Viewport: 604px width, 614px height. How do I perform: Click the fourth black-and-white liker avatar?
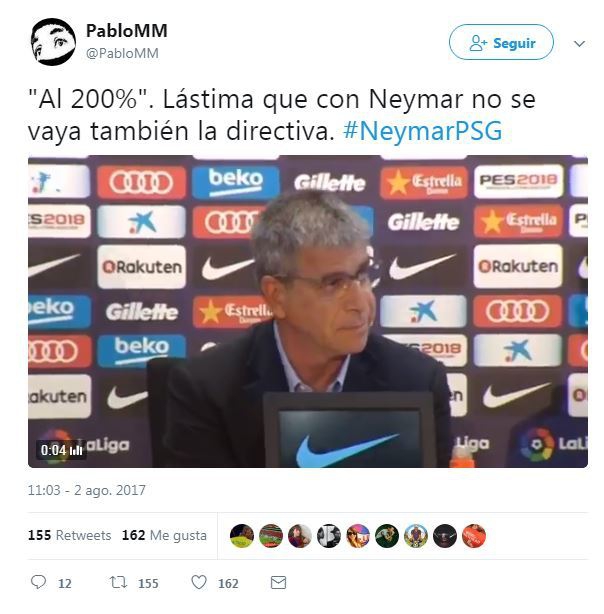click(329, 536)
